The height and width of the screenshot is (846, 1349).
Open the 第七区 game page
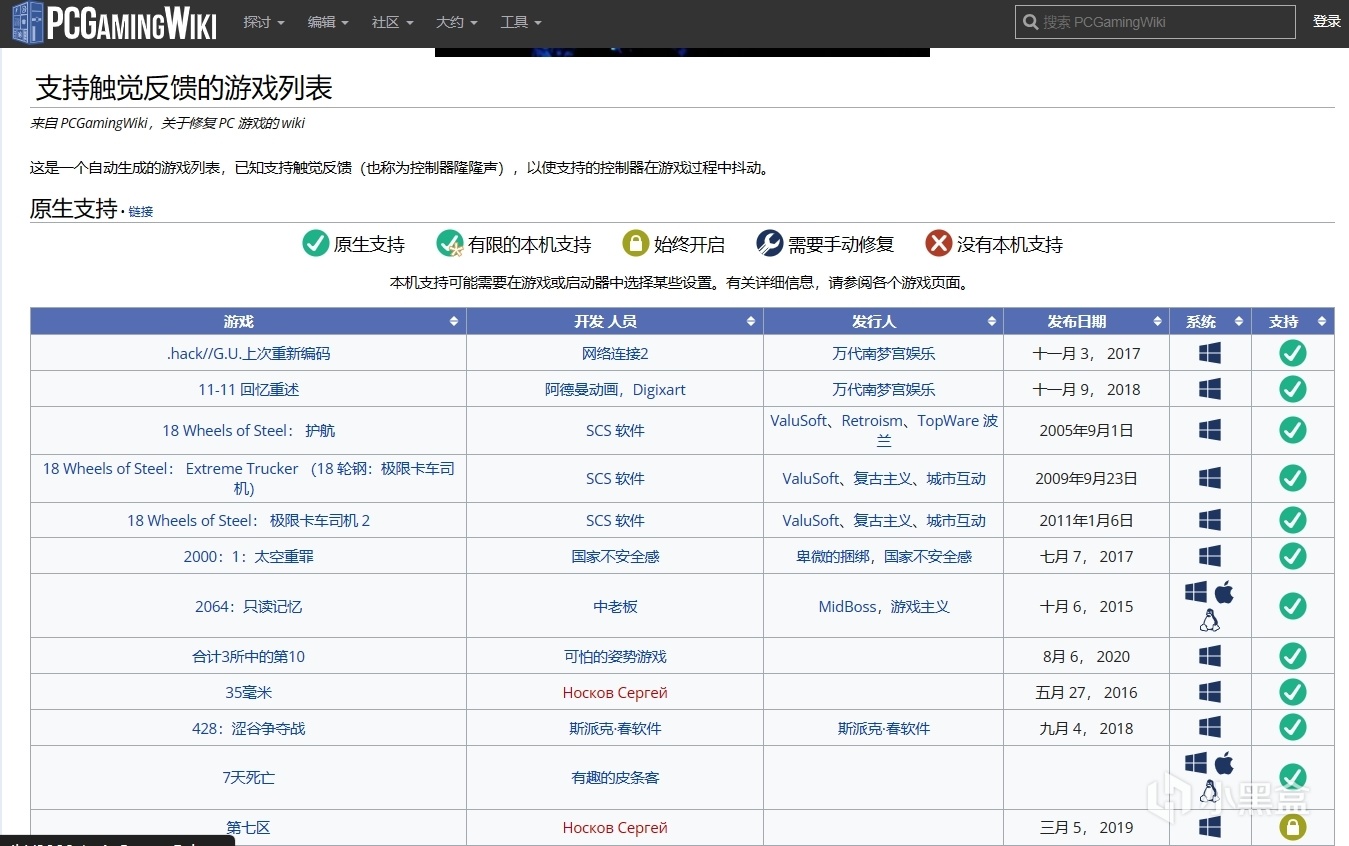tap(248, 827)
